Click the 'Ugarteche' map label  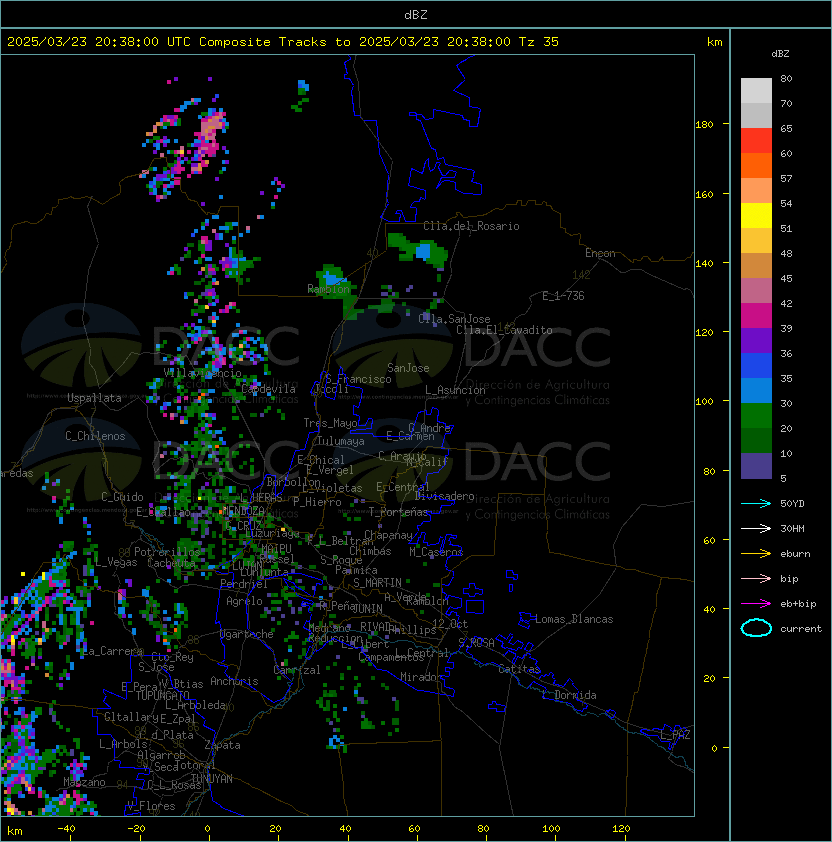pyautogui.click(x=247, y=634)
